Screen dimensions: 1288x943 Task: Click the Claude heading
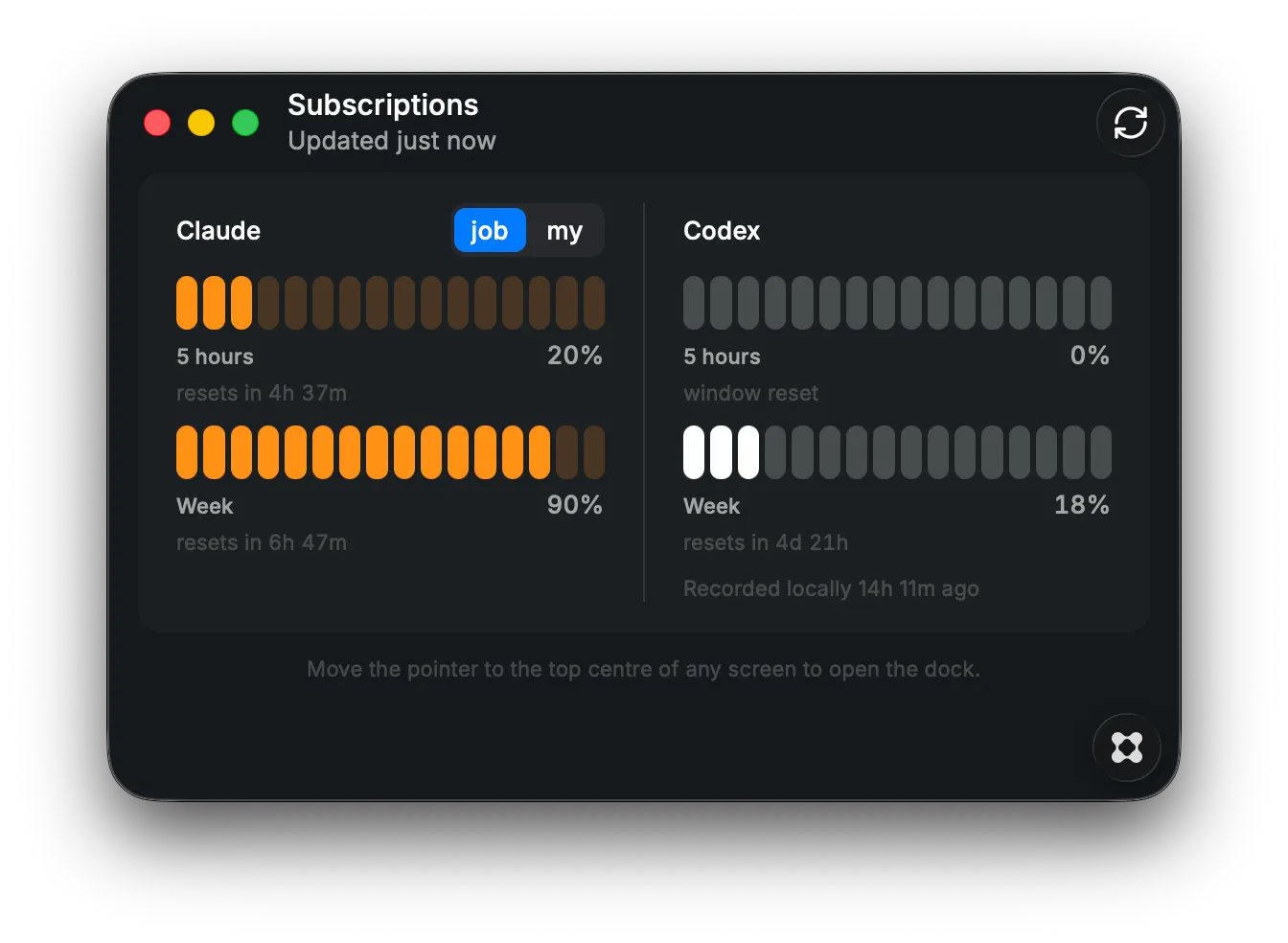tap(218, 231)
